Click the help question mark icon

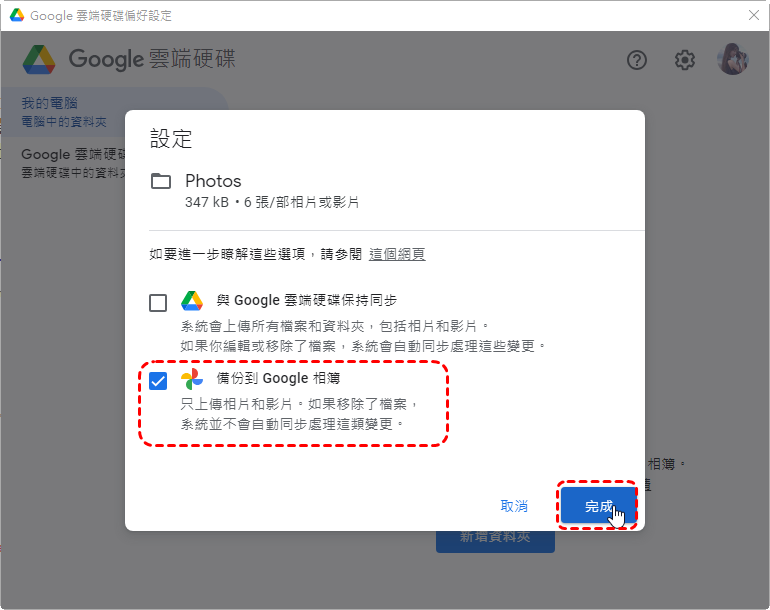(x=636, y=60)
